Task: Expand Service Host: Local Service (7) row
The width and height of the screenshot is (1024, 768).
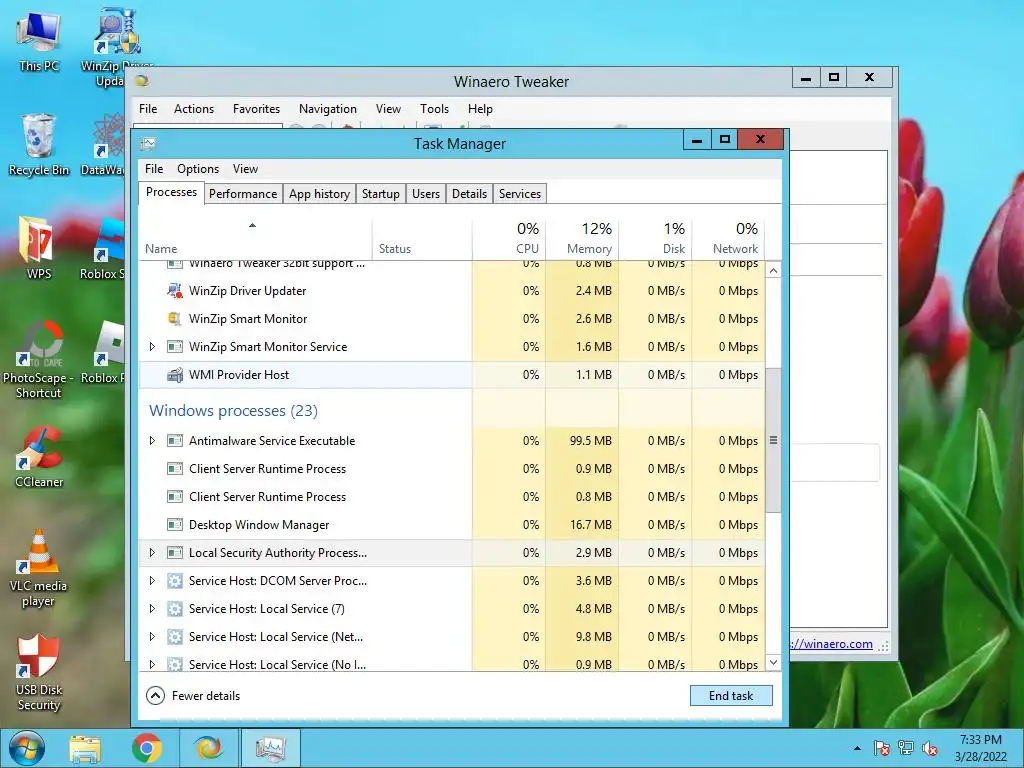Action: (152, 609)
